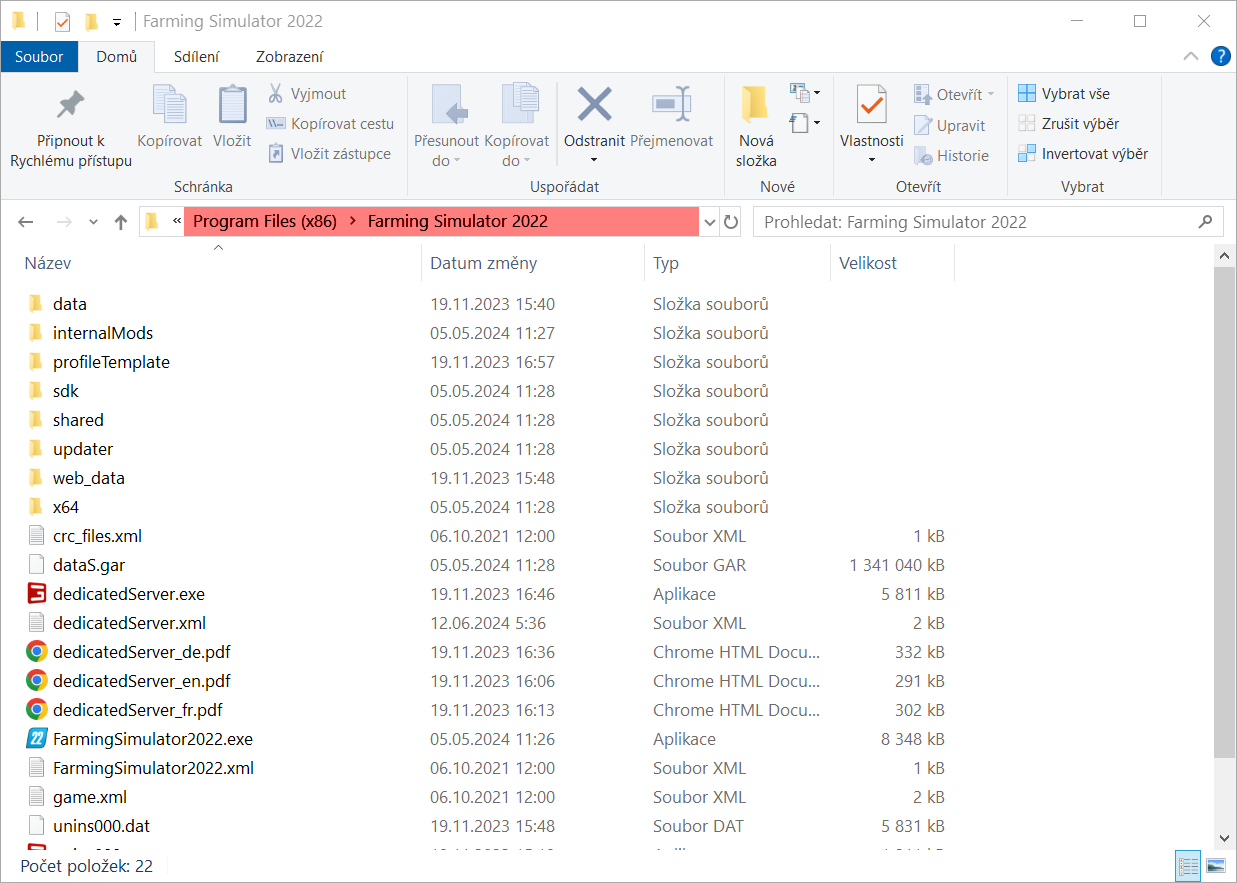Open the Přesunout do dropdown
1237x883 pixels.
[x=446, y=126]
